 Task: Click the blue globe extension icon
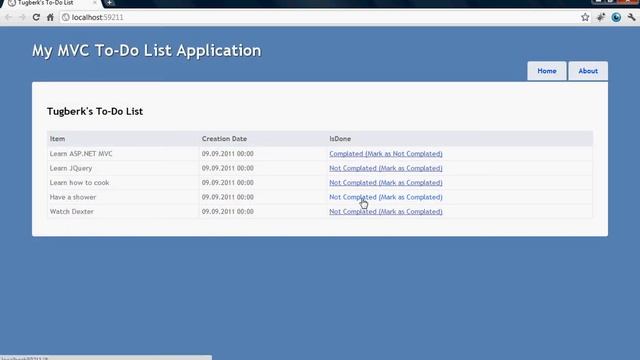coord(616,17)
